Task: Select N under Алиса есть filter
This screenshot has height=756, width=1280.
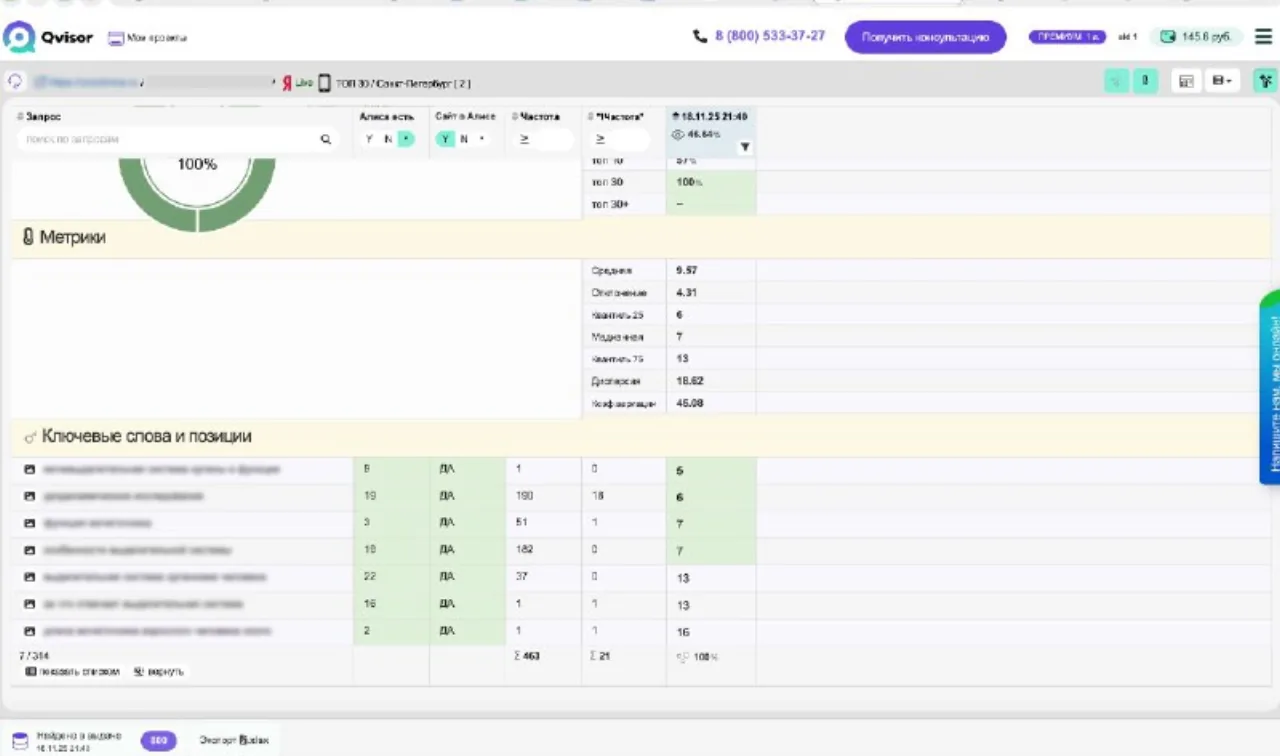Action: [388, 139]
